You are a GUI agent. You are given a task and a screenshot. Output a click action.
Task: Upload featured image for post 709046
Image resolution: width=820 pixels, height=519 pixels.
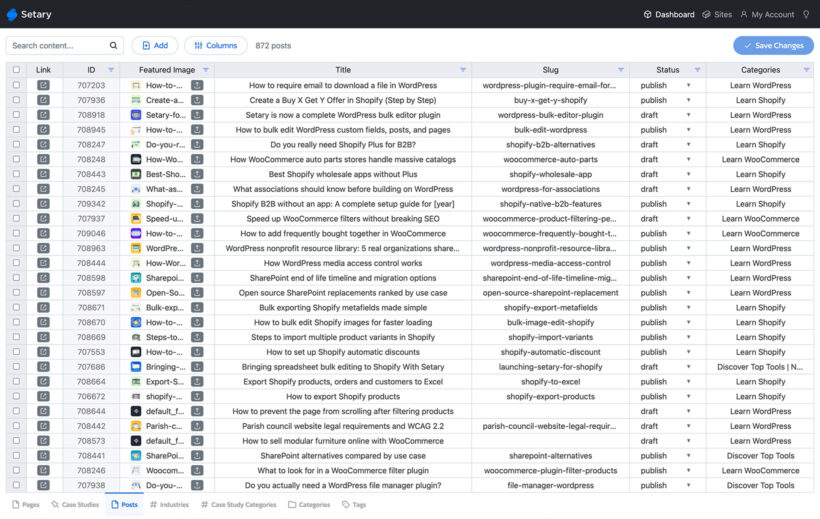[197, 233]
